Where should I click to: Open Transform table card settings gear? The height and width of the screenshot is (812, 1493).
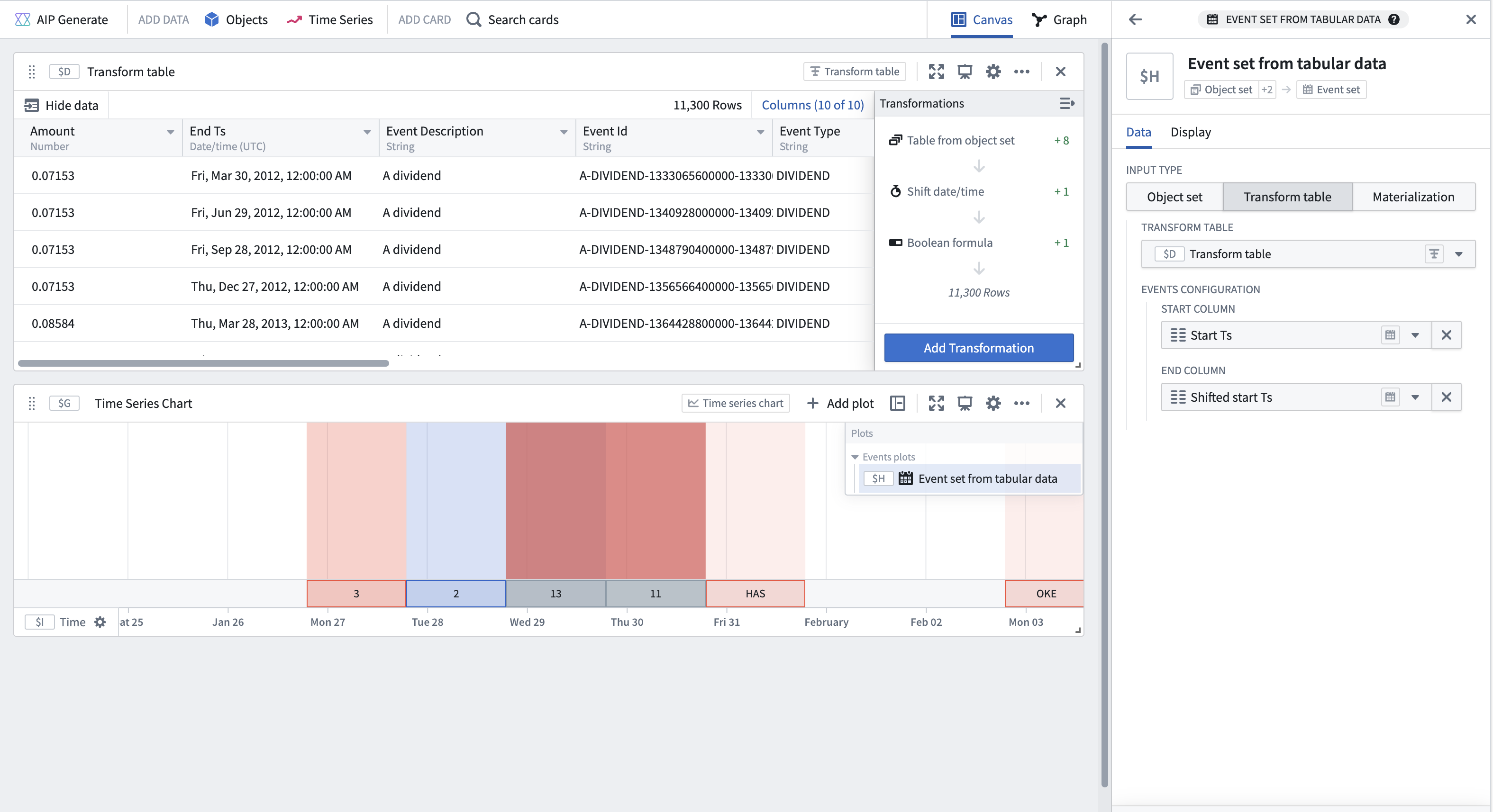tap(993, 72)
